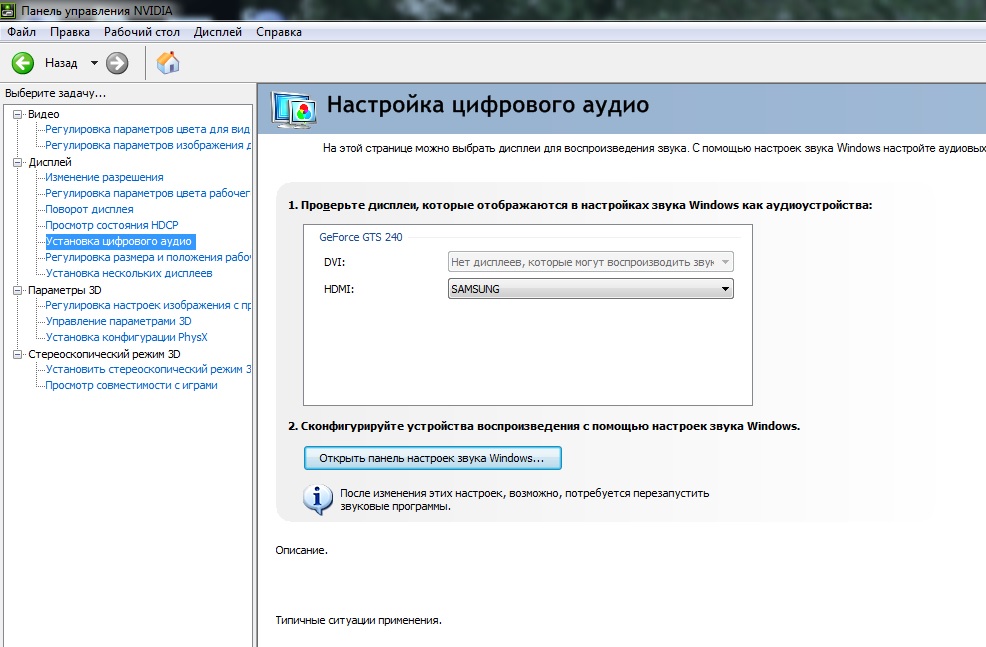Click the digital audio header monitor icon
986x647 pixels.
tap(292, 108)
